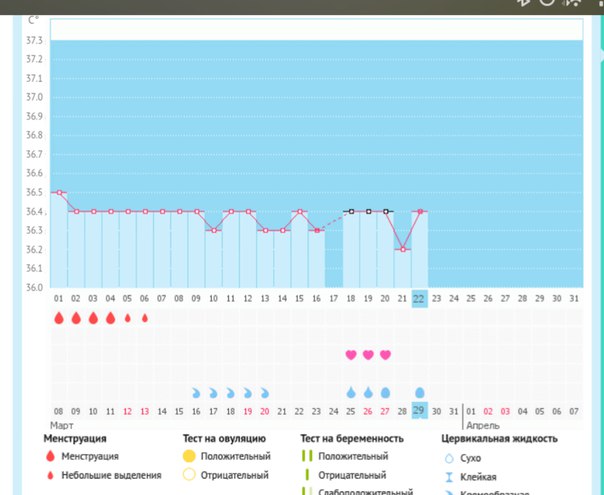Click the Клейкая cervical fluid legend icon
Screen dimensions: 604x495
click(x=448, y=476)
